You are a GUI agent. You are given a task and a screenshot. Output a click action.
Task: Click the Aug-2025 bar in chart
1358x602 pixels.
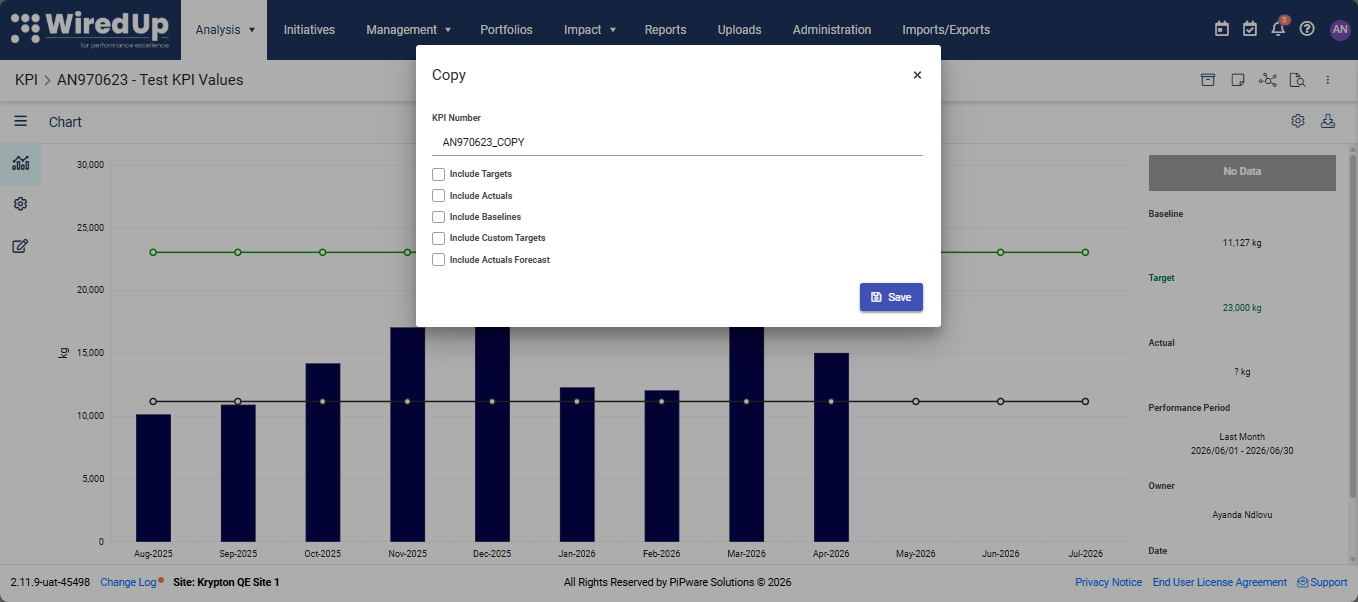click(153, 478)
